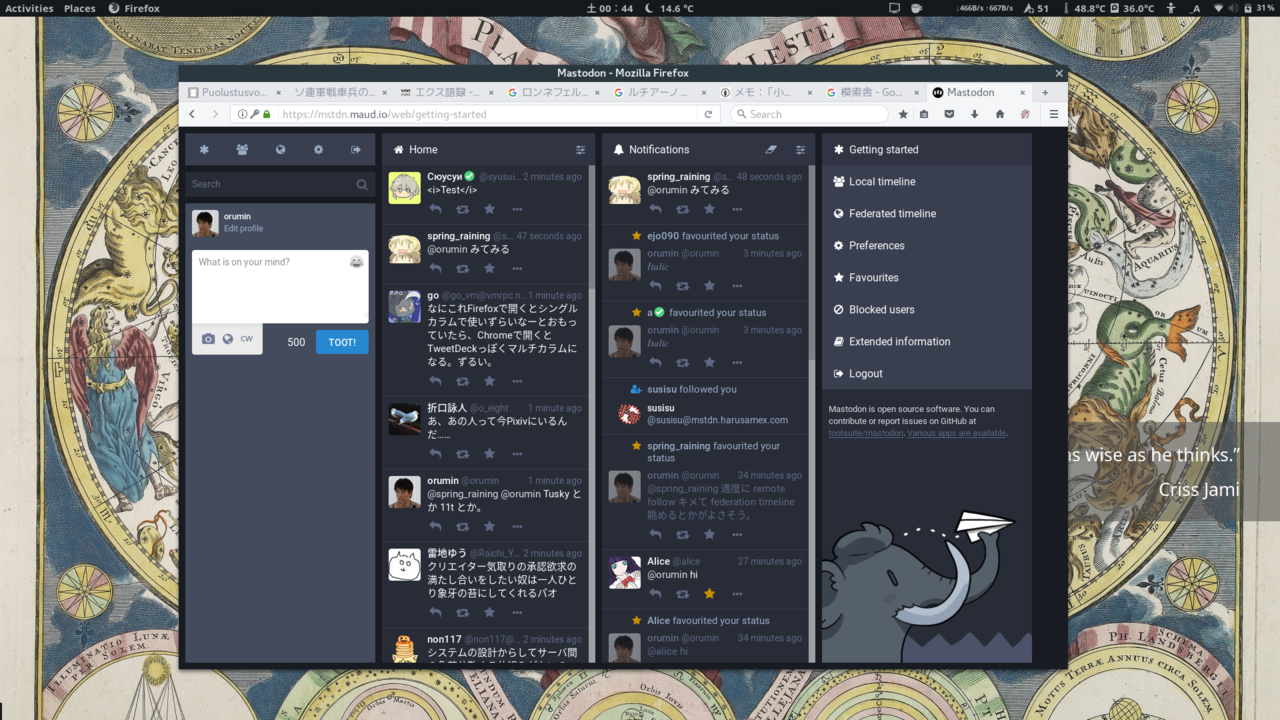This screenshot has height=720, width=1280.
Task: Open Favourites in the Getting started list
Action: (927, 278)
